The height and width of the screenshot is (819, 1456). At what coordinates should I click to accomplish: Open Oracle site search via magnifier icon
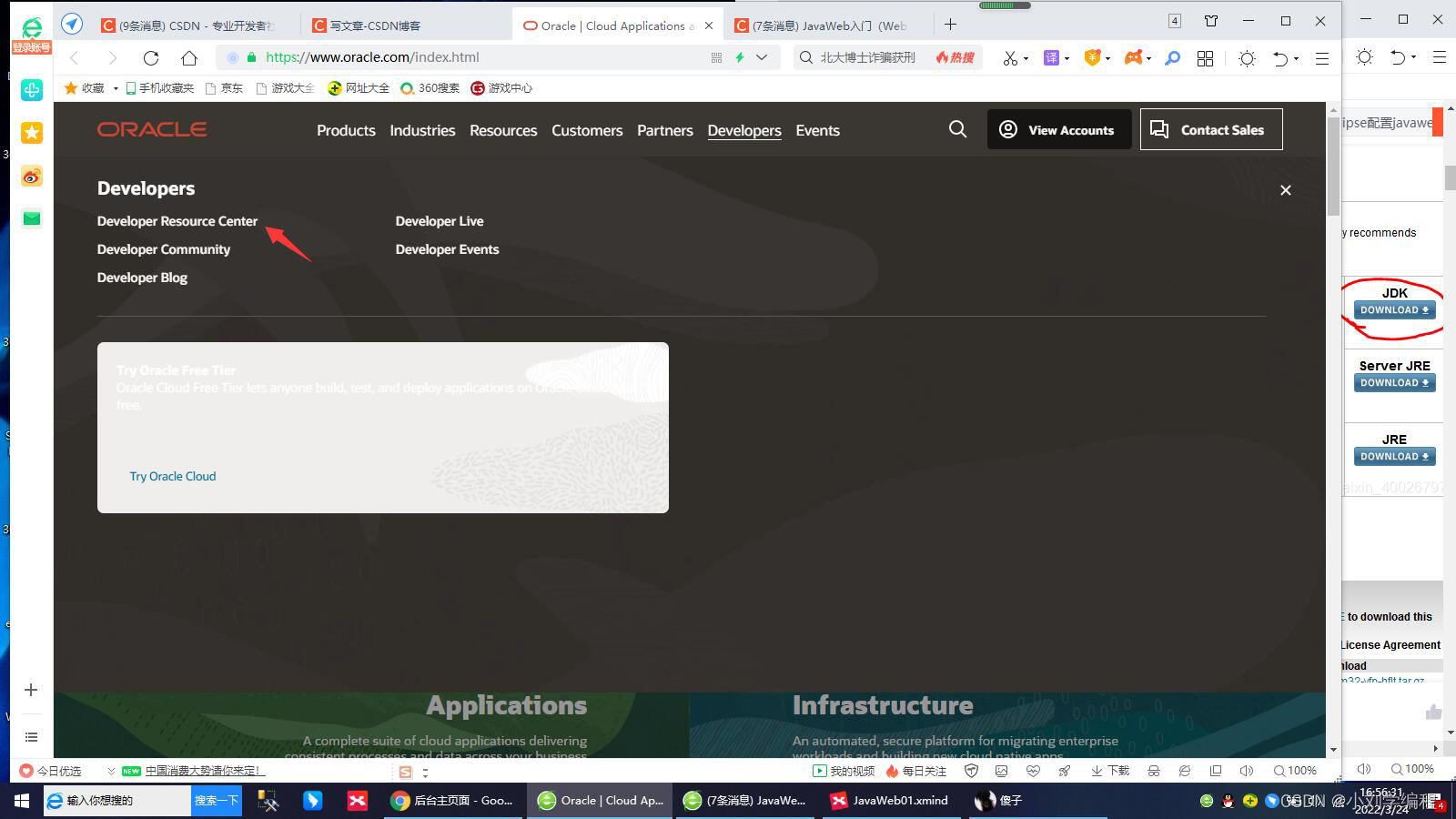(x=956, y=129)
